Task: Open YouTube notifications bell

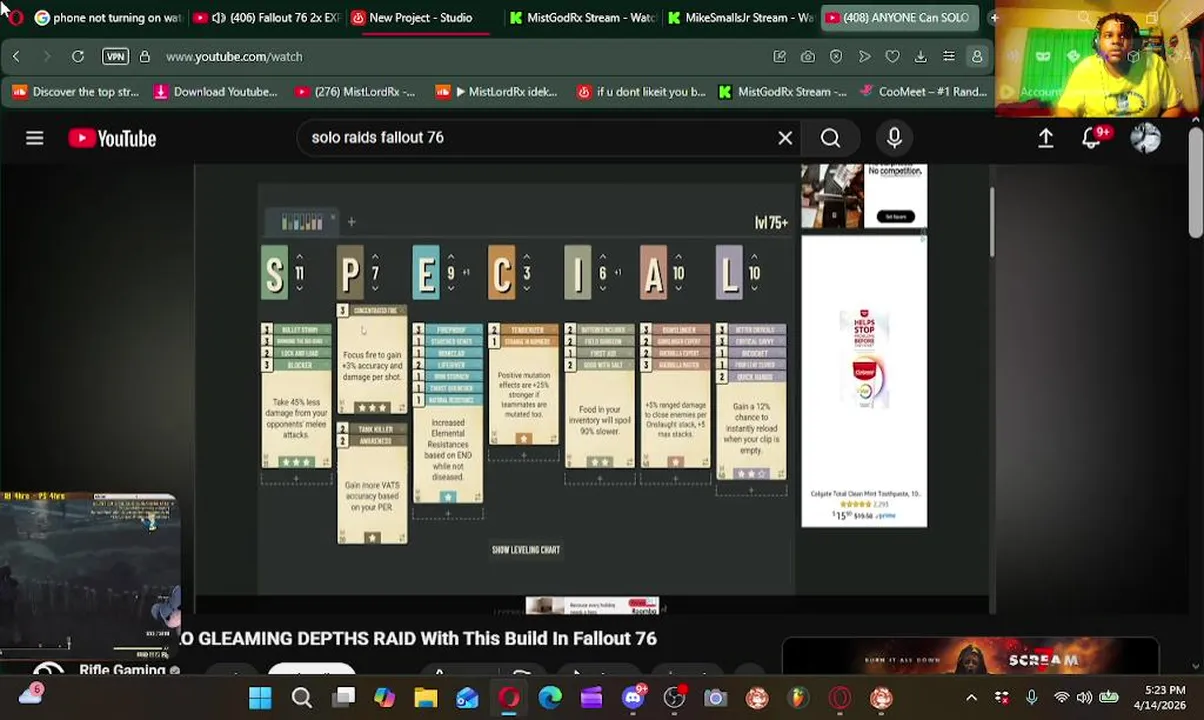Action: tap(1092, 138)
